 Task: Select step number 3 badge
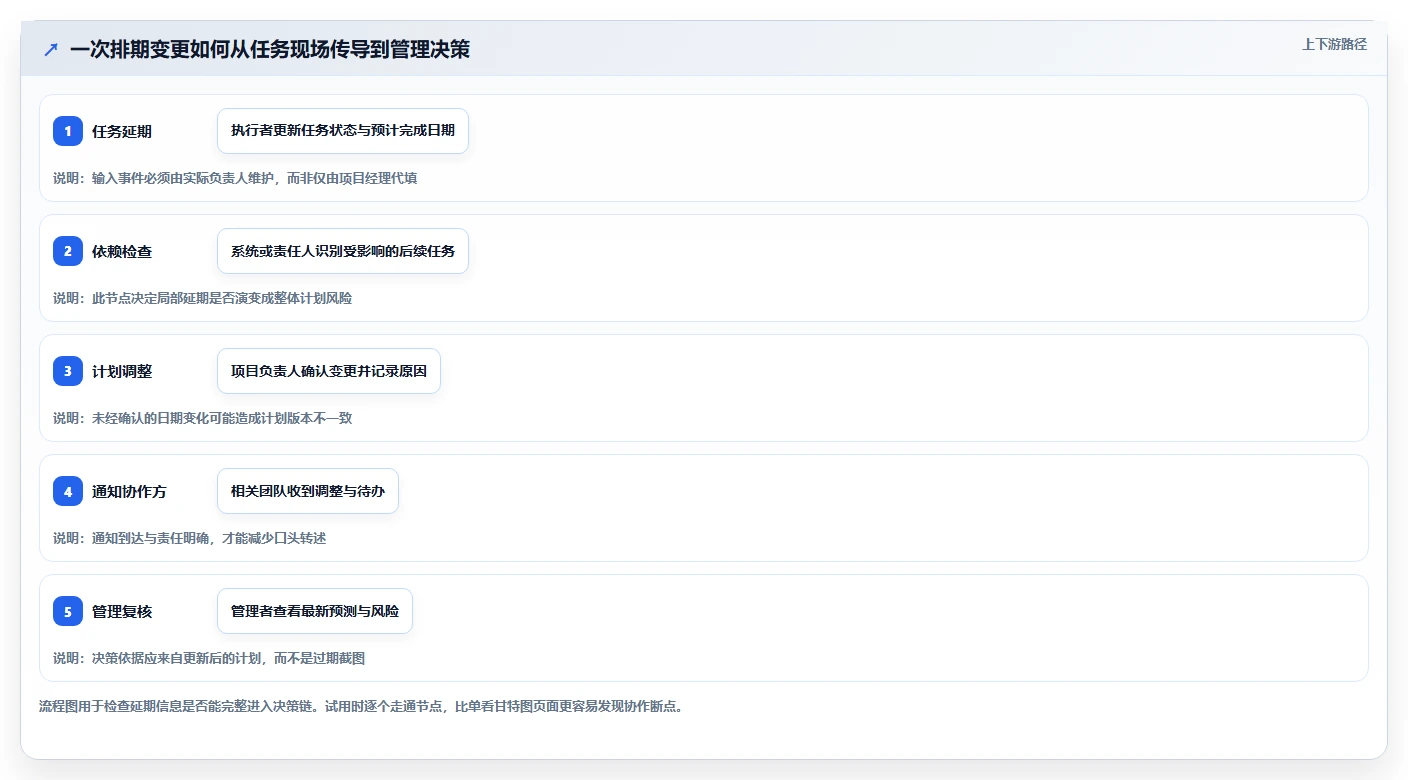click(68, 371)
